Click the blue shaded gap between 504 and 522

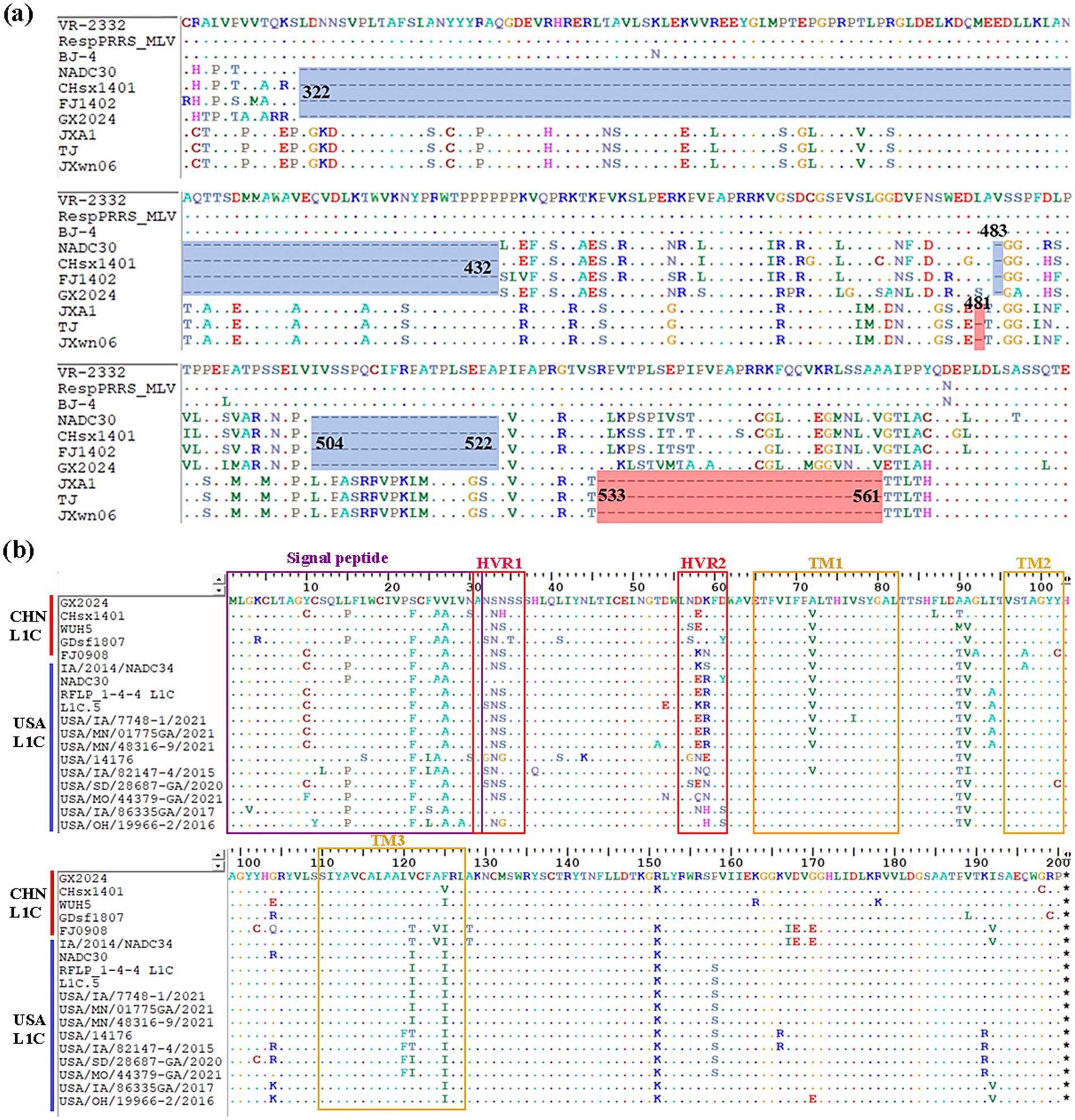[405, 443]
